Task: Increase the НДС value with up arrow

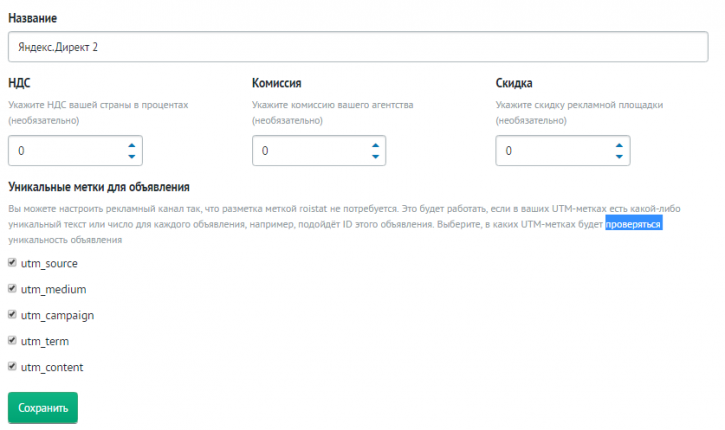Action: coord(132,145)
